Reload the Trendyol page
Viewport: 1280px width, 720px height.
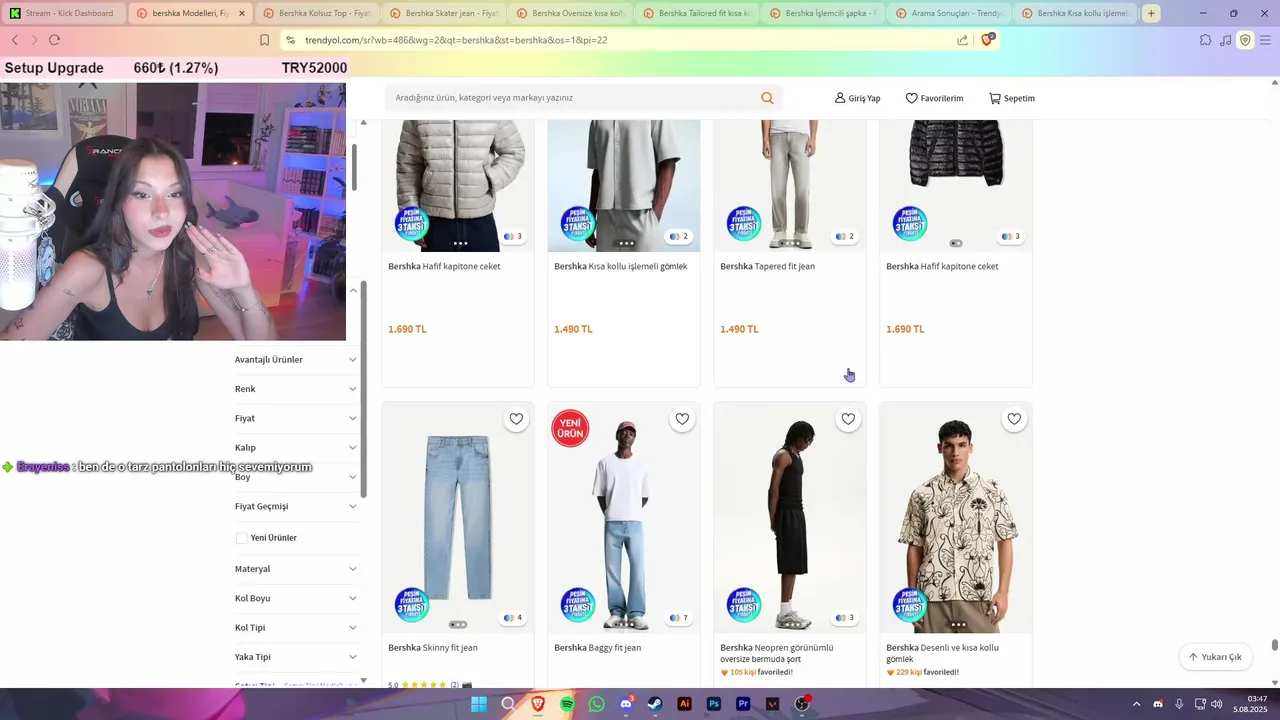[x=54, y=40]
